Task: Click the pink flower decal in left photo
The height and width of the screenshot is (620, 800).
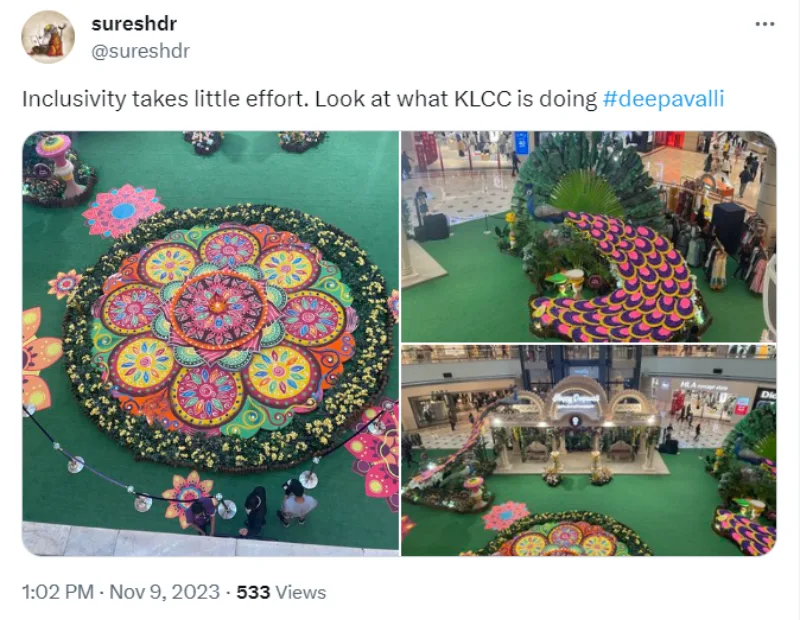Action: coord(122,210)
